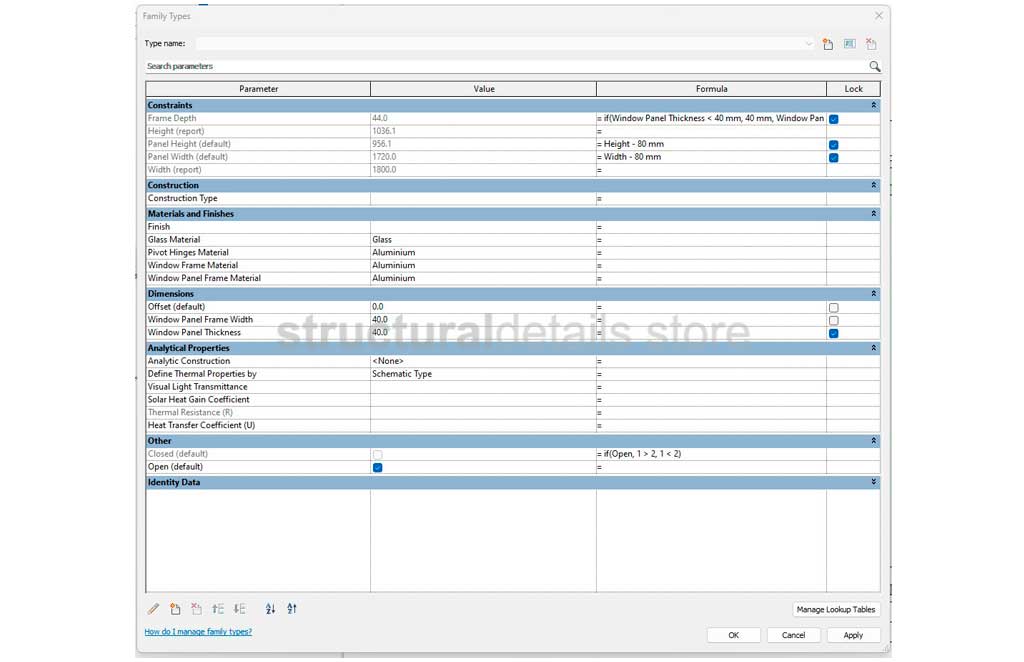Click the Parameter column header
This screenshot has width=1024, height=662.
[x=258, y=89]
